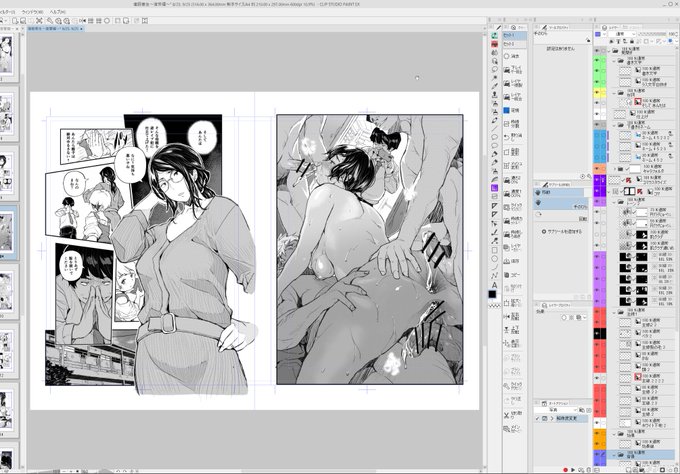Click the Layer panel tab header
The image size is (680, 474).
pyautogui.click(x=612, y=27)
